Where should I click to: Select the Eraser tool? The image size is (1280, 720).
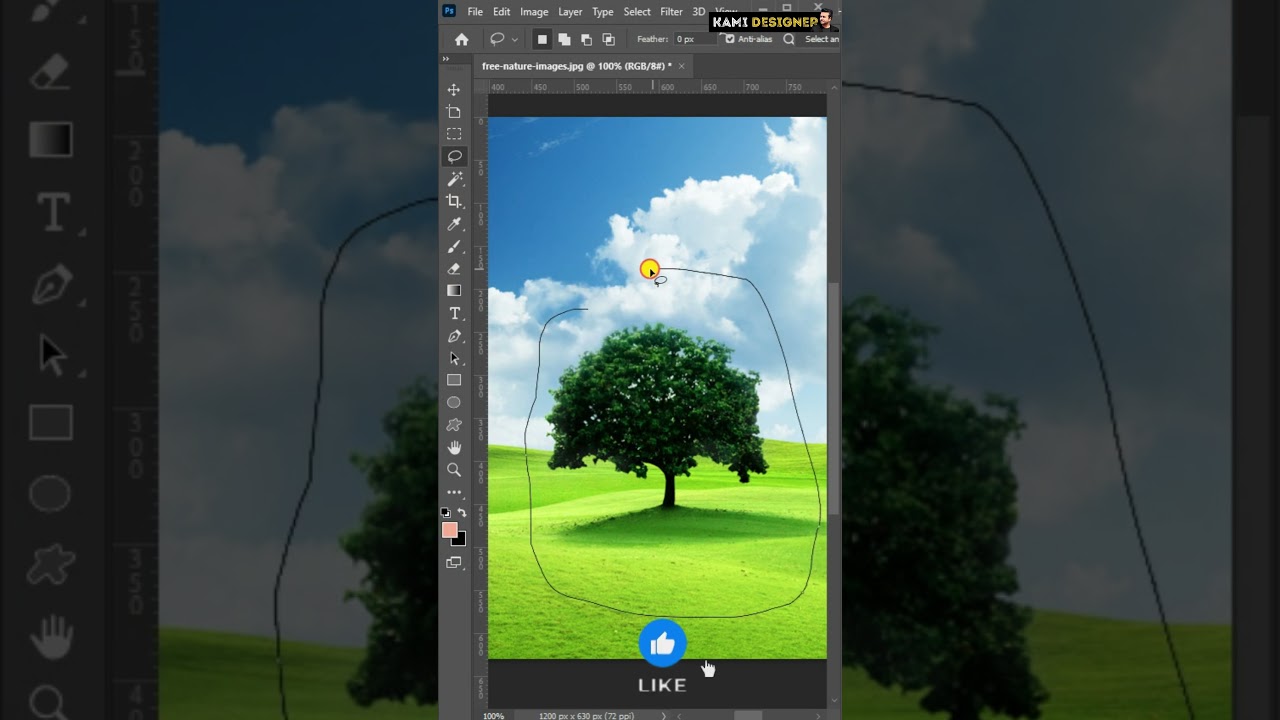[x=454, y=268]
